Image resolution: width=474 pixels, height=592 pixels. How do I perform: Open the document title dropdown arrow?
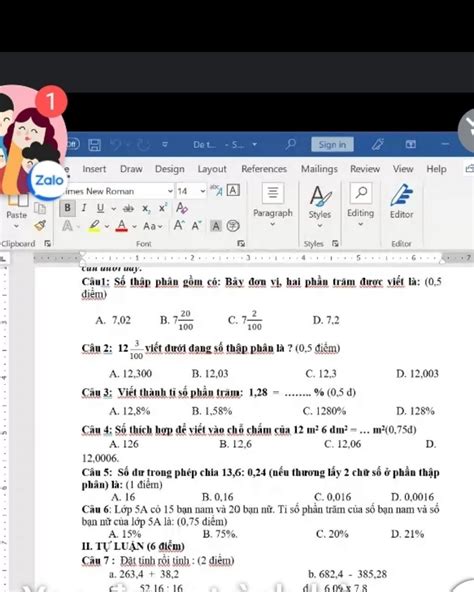(254, 145)
